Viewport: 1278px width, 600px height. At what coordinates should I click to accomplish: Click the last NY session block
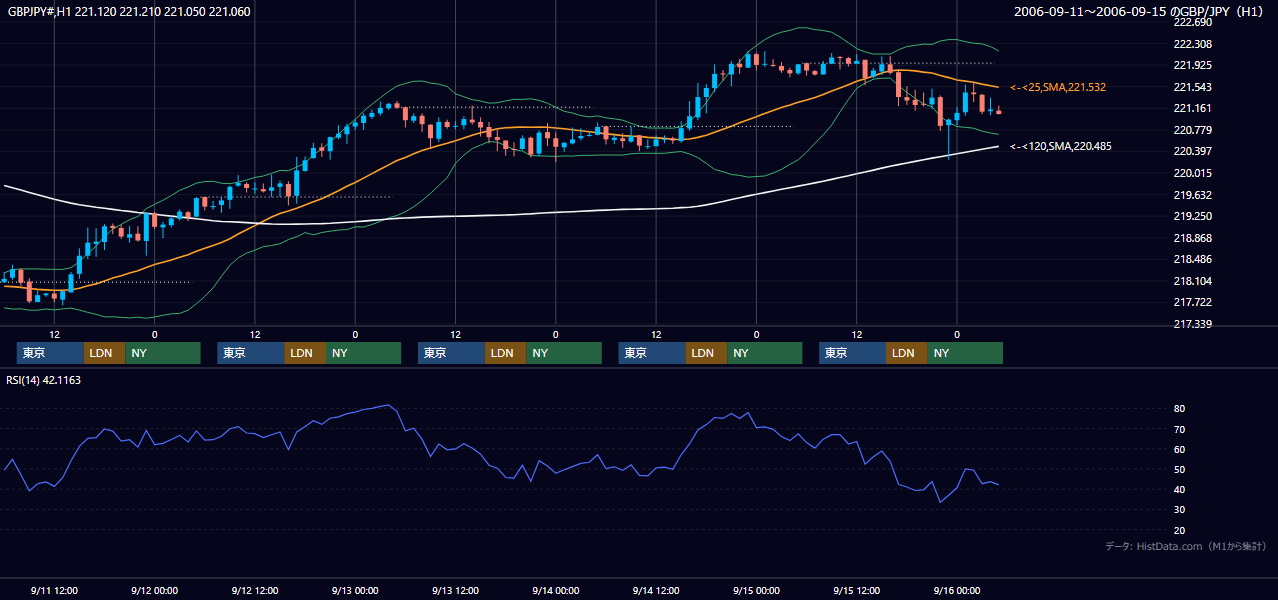click(x=965, y=353)
